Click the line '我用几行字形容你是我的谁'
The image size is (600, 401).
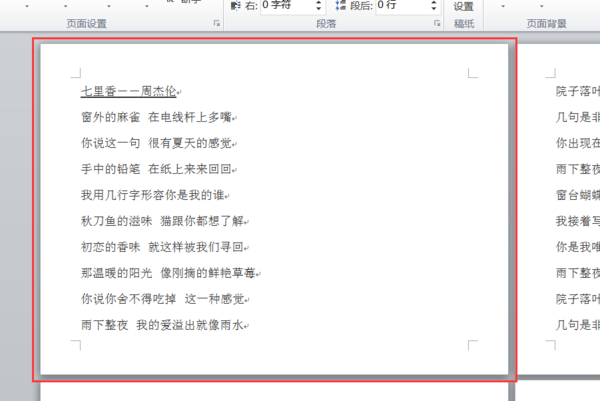[x=153, y=195]
